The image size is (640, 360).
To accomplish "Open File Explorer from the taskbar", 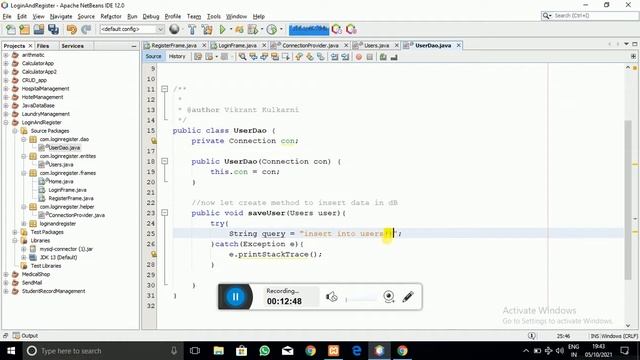I will click(219, 351).
